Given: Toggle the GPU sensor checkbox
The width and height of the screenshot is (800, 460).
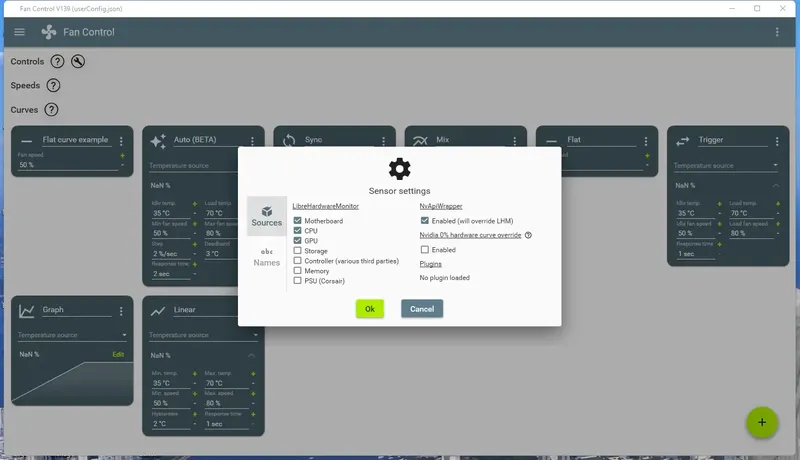Looking at the screenshot, I should tap(297, 240).
